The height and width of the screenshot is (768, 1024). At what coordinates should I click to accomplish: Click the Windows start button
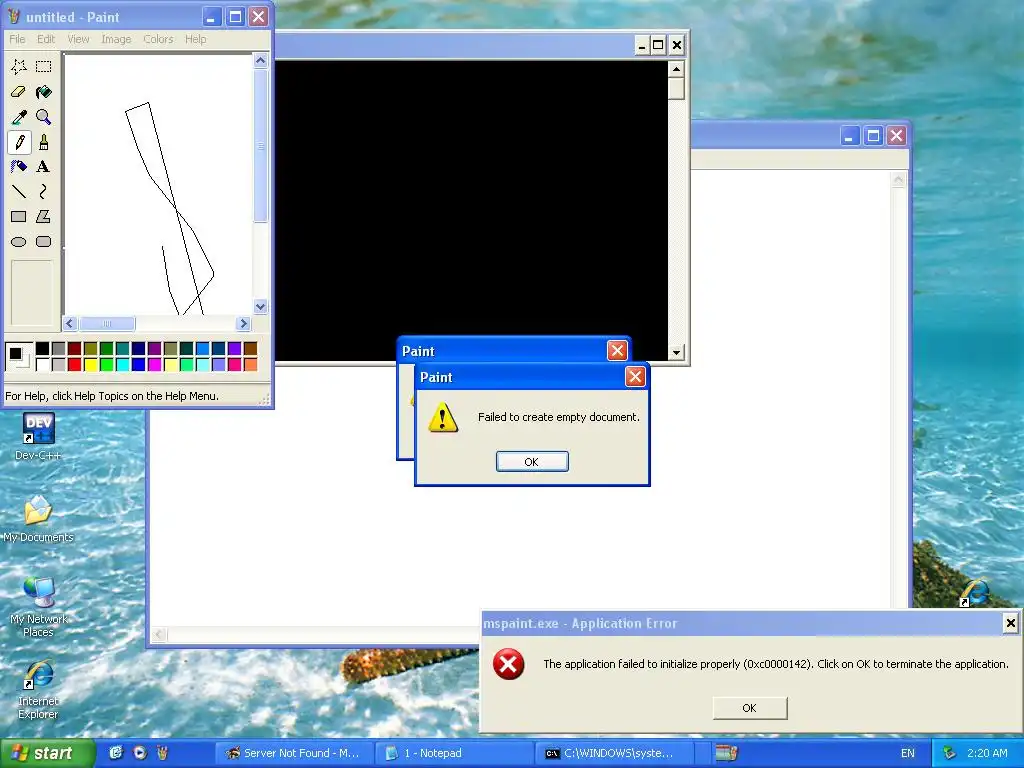(x=47, y=753)
